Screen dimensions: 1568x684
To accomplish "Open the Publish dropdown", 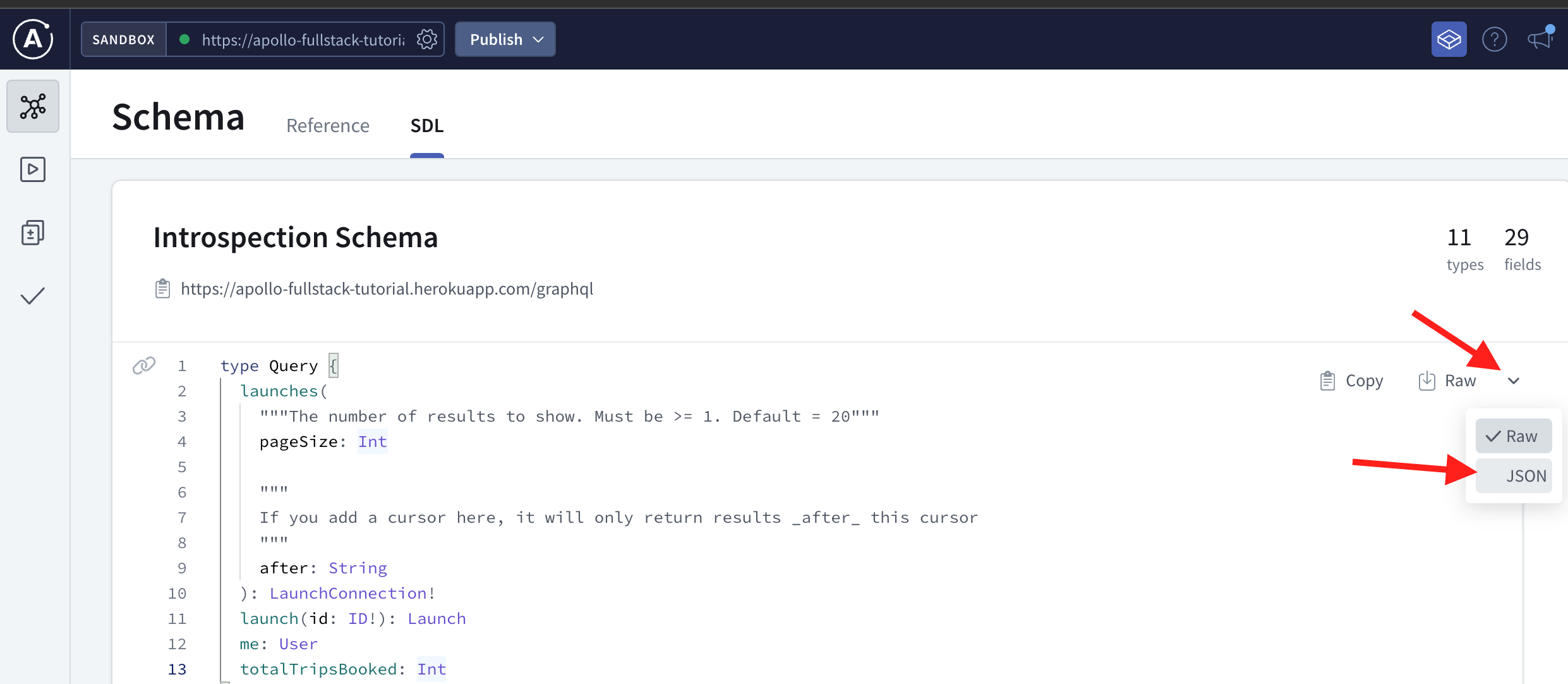I will (505, 39).
